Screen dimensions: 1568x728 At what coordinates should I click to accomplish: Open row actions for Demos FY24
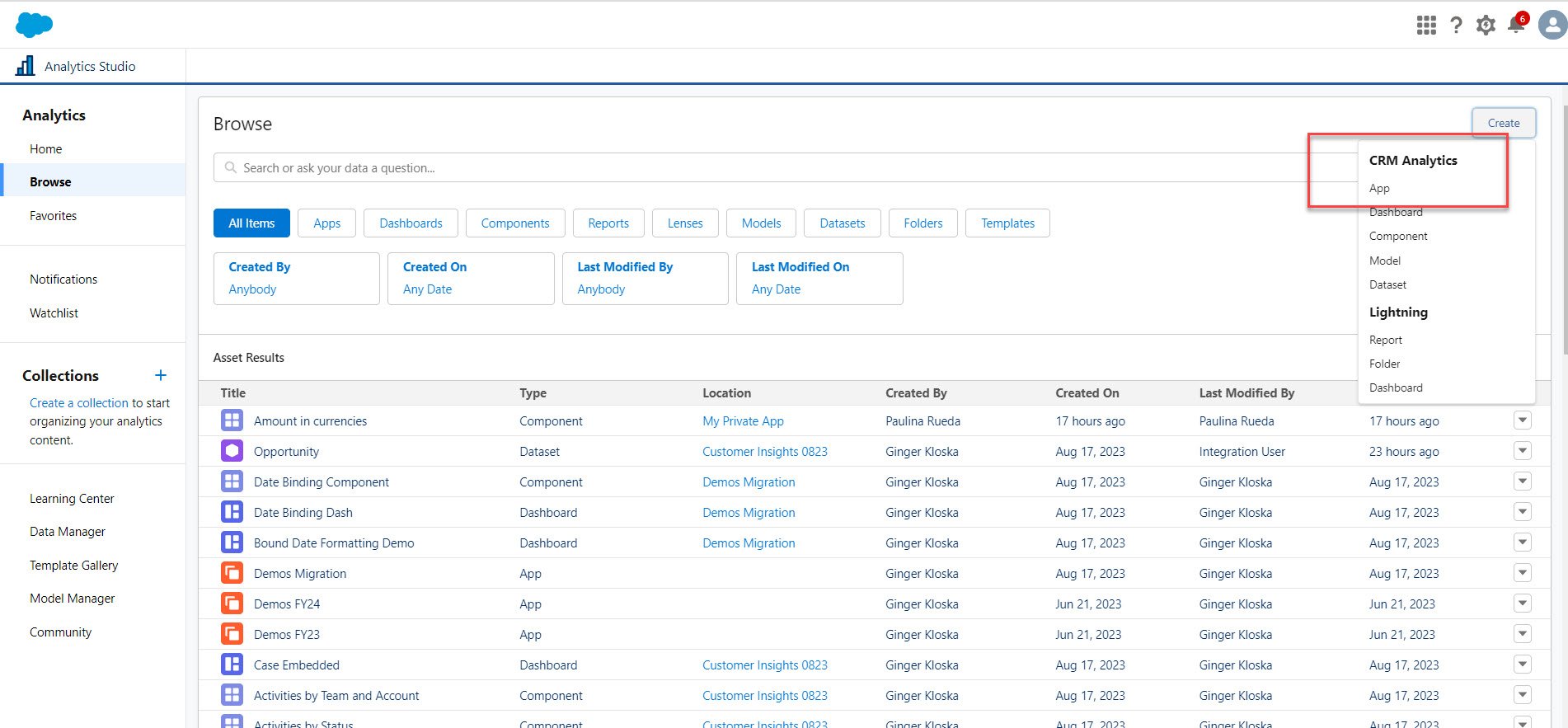(1523, 604)
